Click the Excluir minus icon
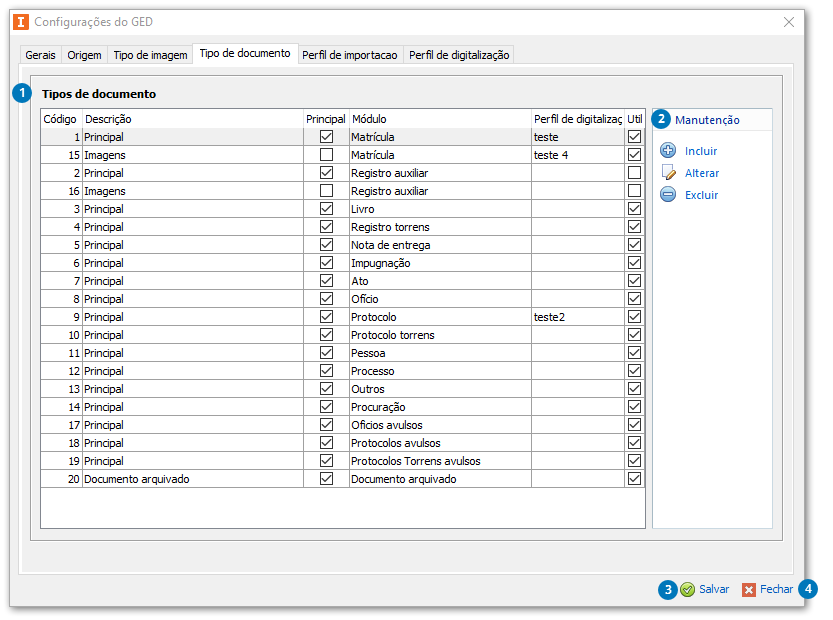The image size is (833, 620). click(x=668, y=195)
